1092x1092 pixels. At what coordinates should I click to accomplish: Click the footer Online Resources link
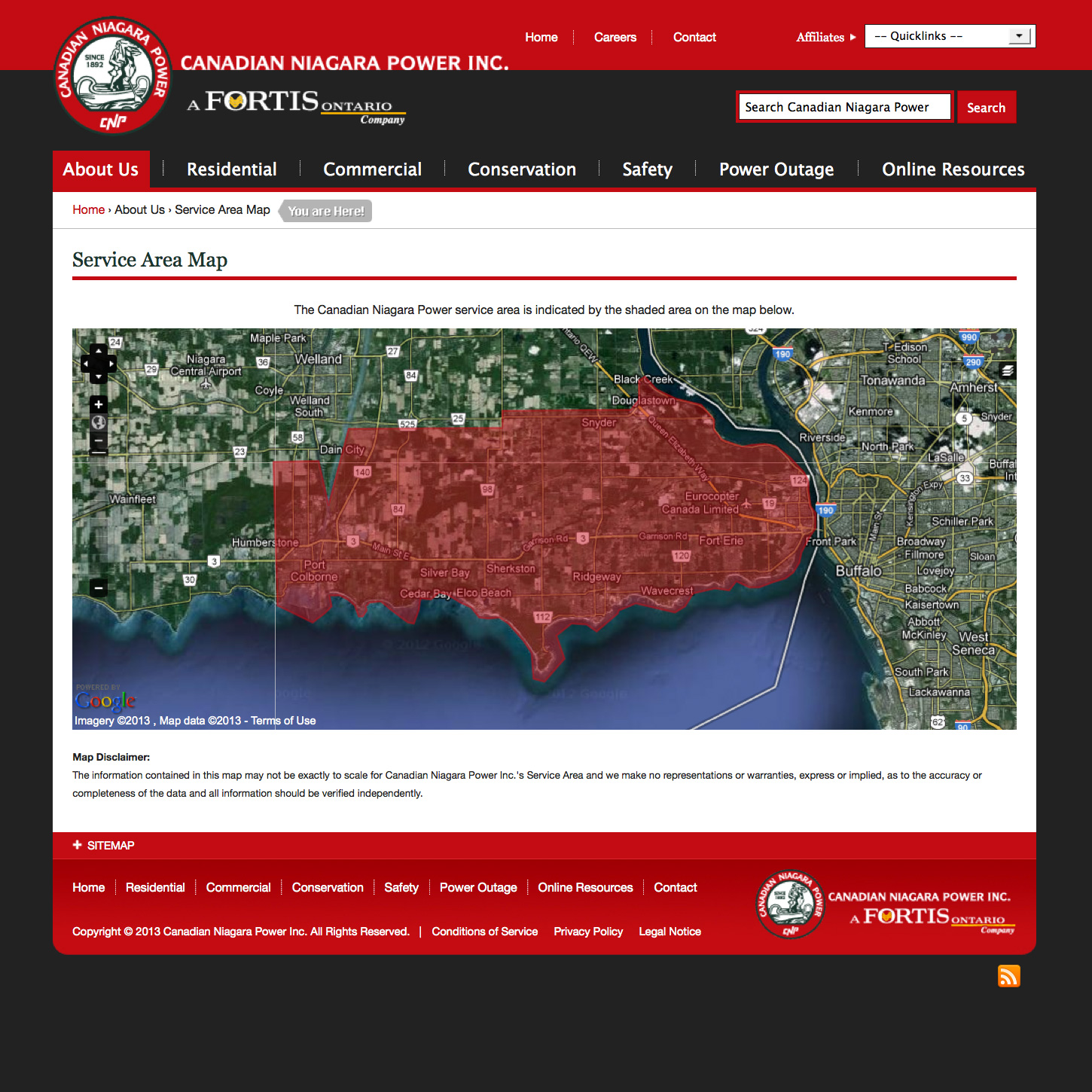585,887
